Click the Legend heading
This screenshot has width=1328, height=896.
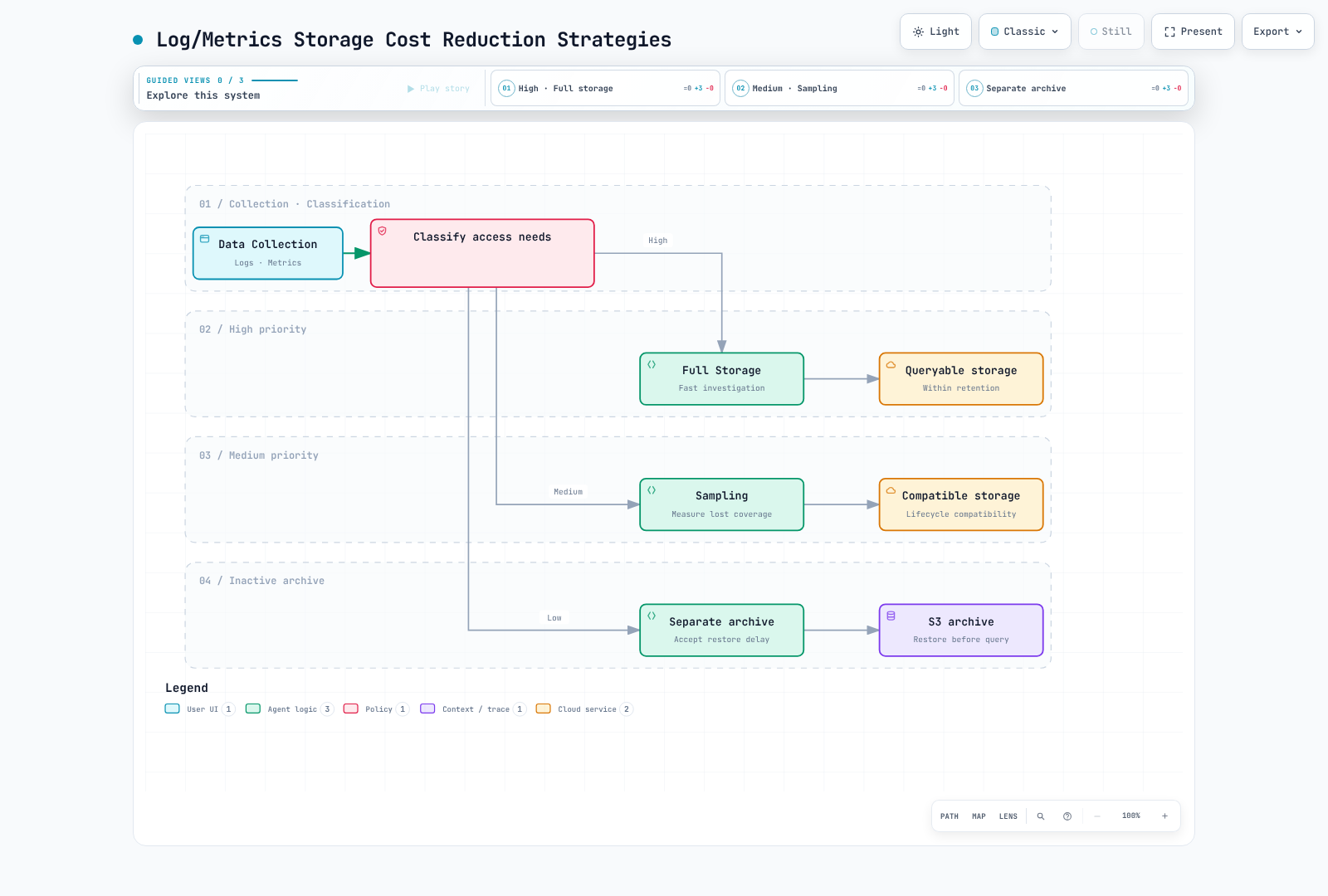click(187, 688)
